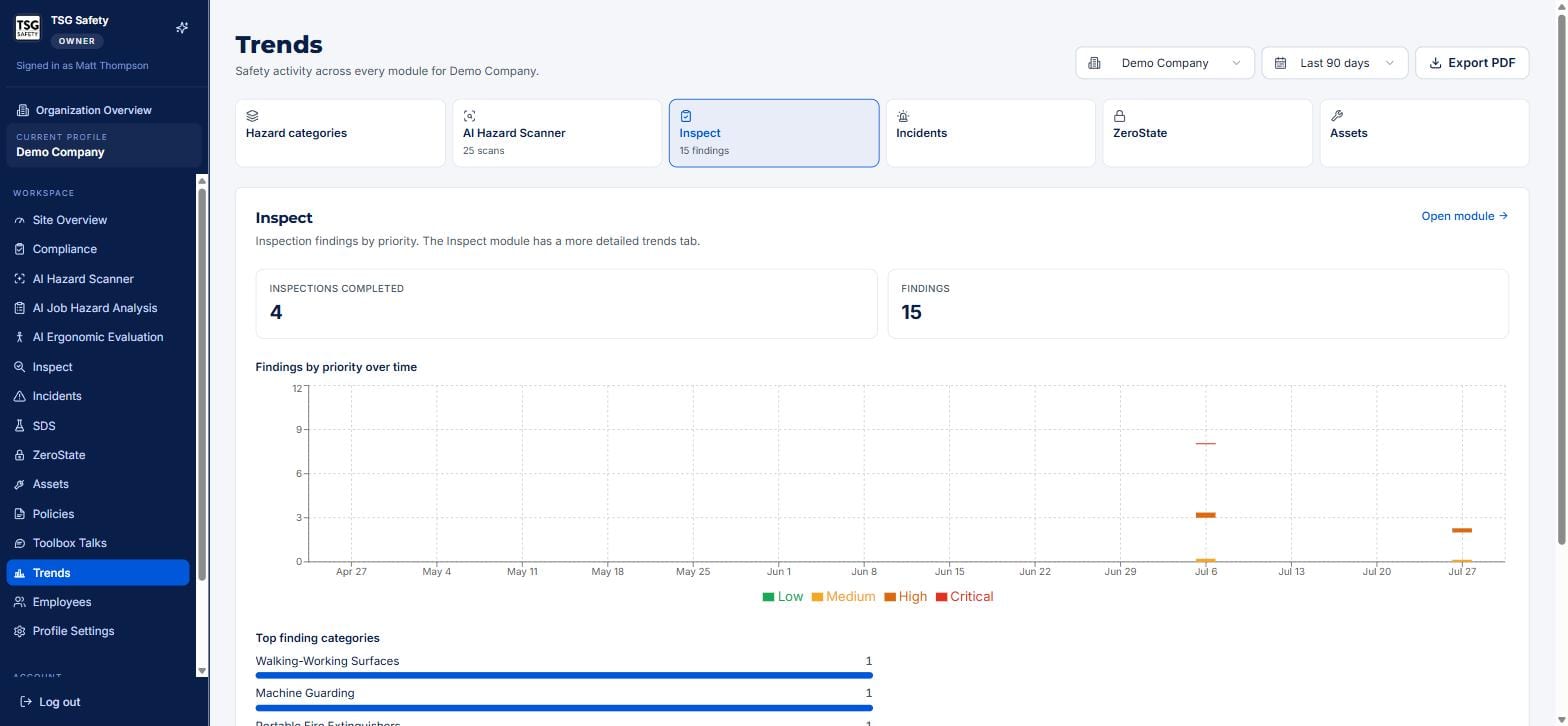1568x726 pixels.
Task: Switch to the AI Hazard Scanner tab
Action: point(557,133)
